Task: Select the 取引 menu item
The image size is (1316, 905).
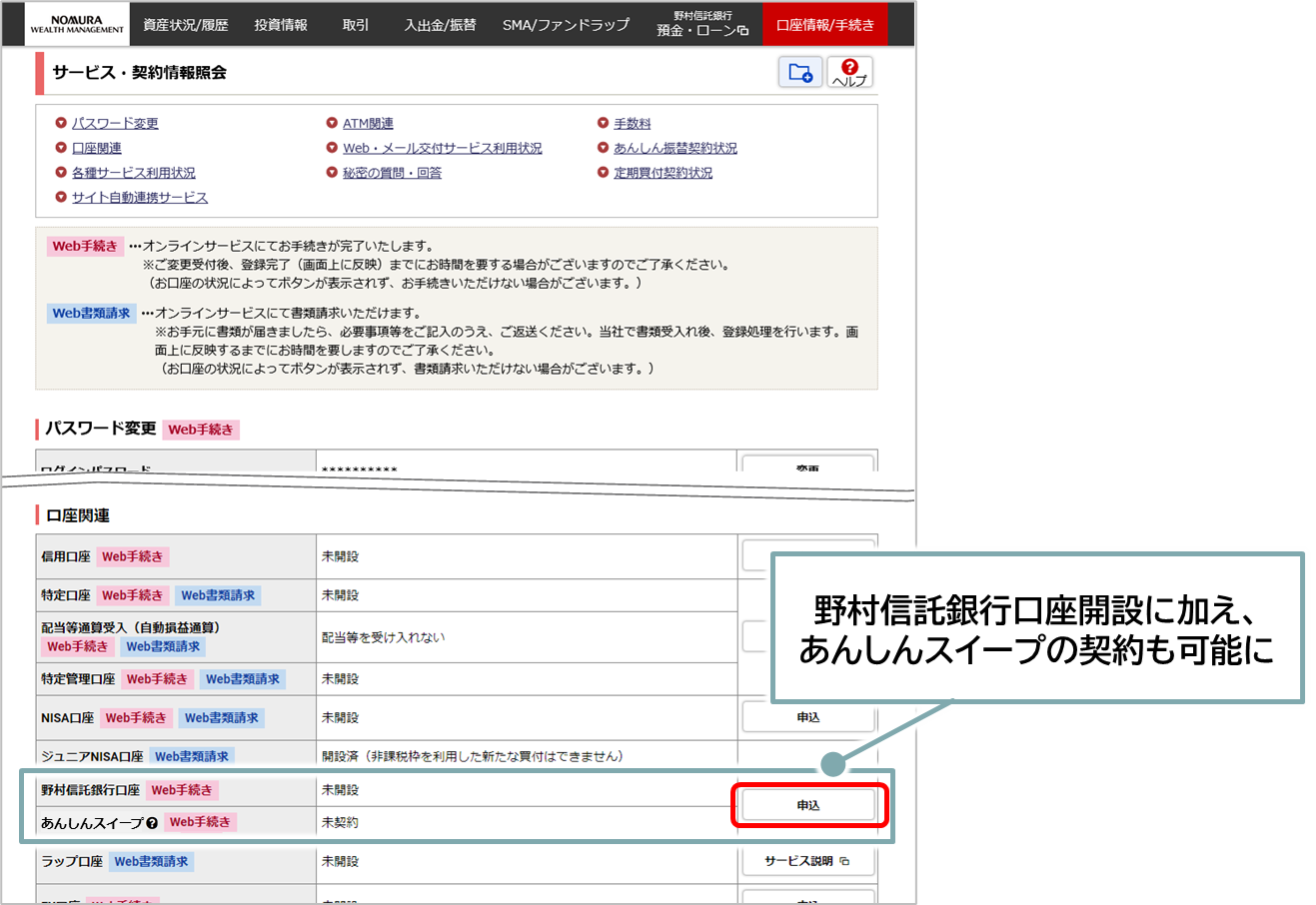Action: click(356, 25)
